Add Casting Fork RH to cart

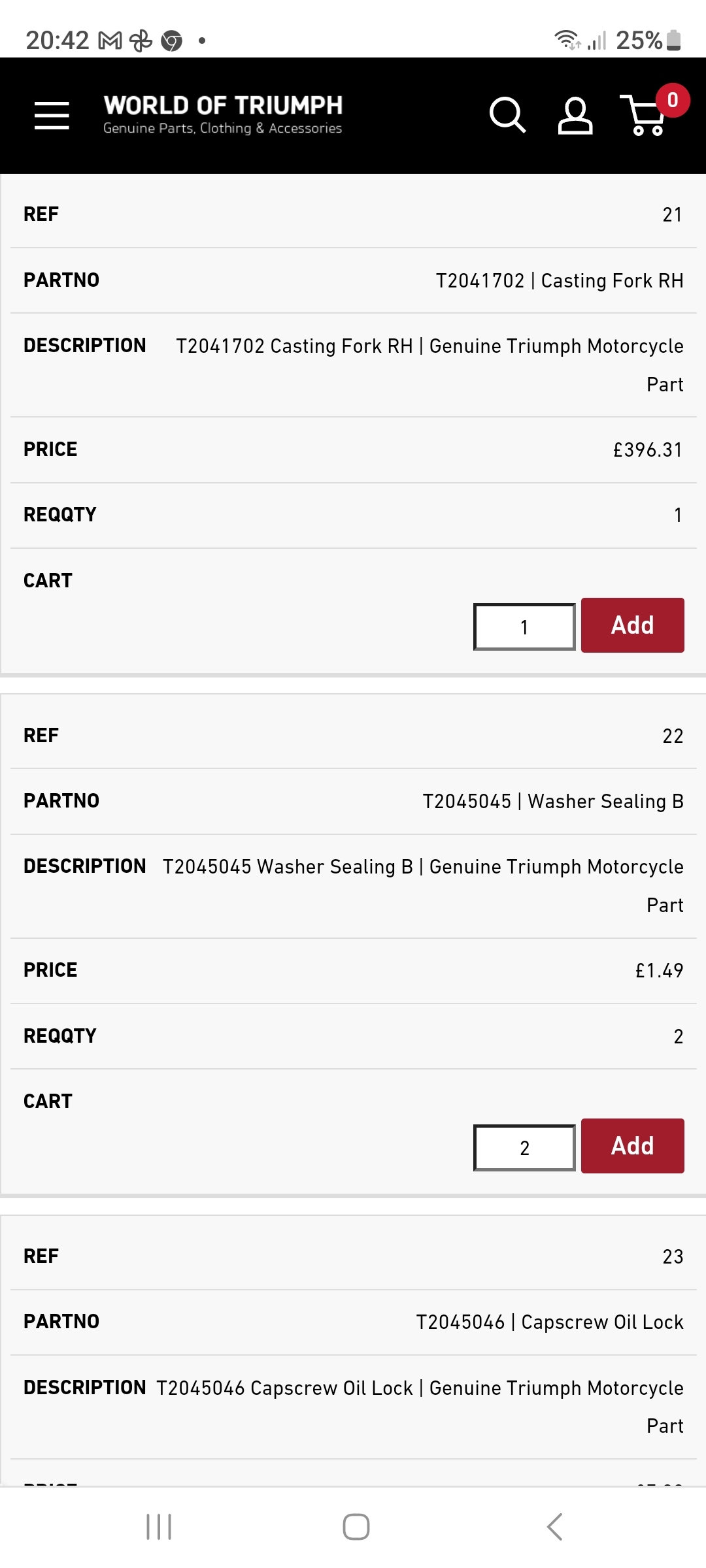pyautogui.click(x=632, y=625)
